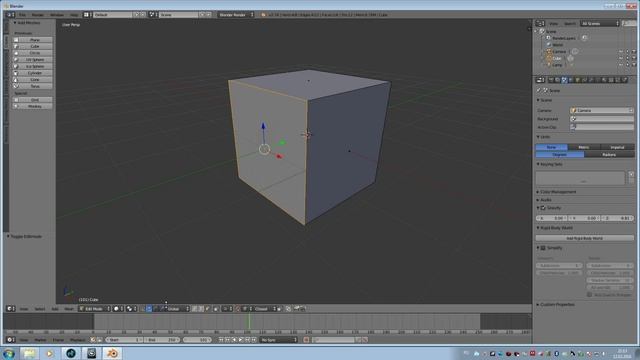Open the Blender Render engine dropdown
Viewport: 640px width, 360px height.
(236, 15)
